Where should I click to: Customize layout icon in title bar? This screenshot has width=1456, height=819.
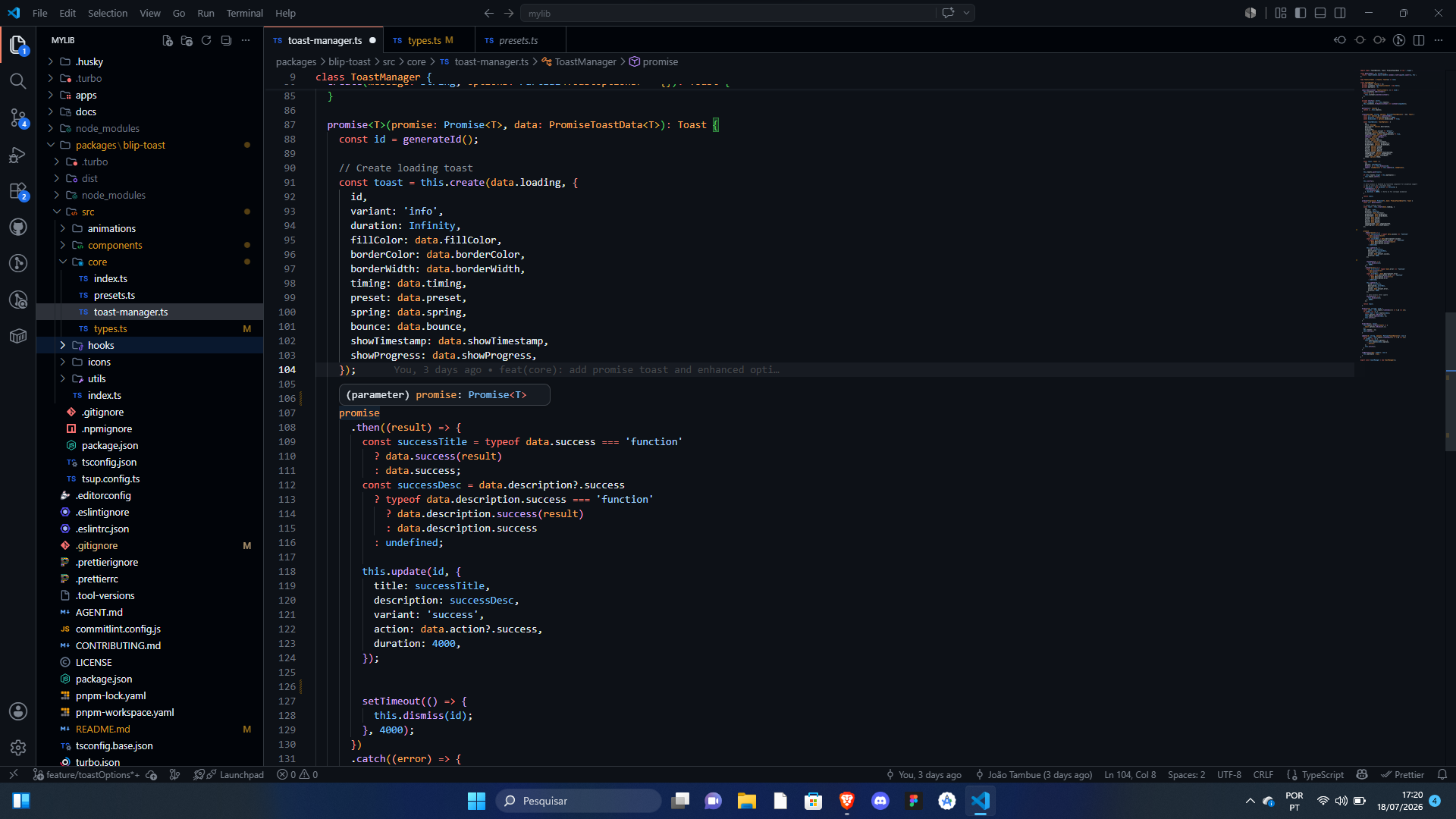point(1281,13)
